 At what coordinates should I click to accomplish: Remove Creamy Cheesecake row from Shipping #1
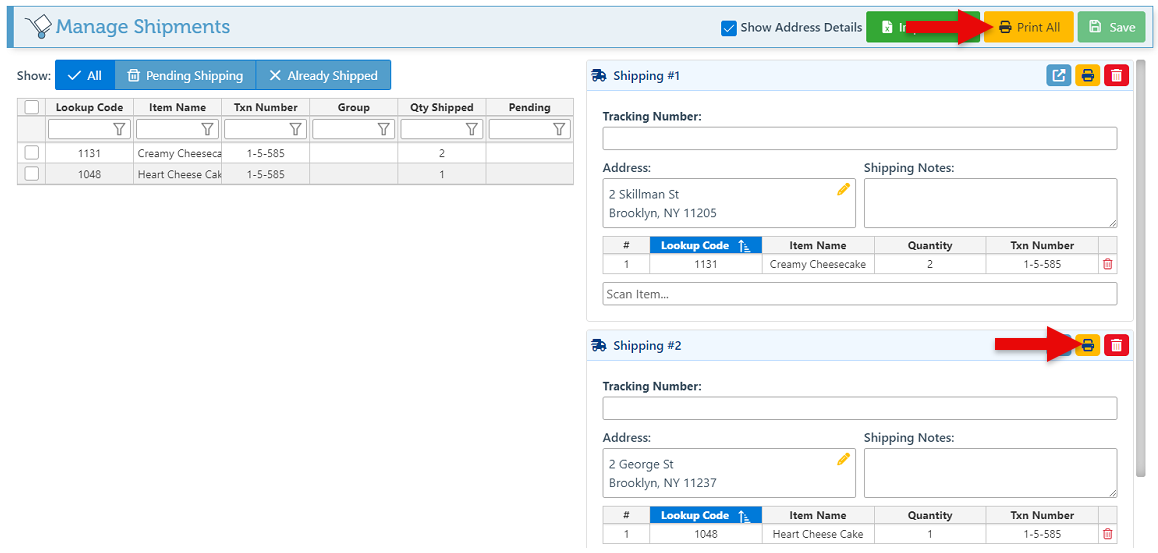[x=1107, y=265]
